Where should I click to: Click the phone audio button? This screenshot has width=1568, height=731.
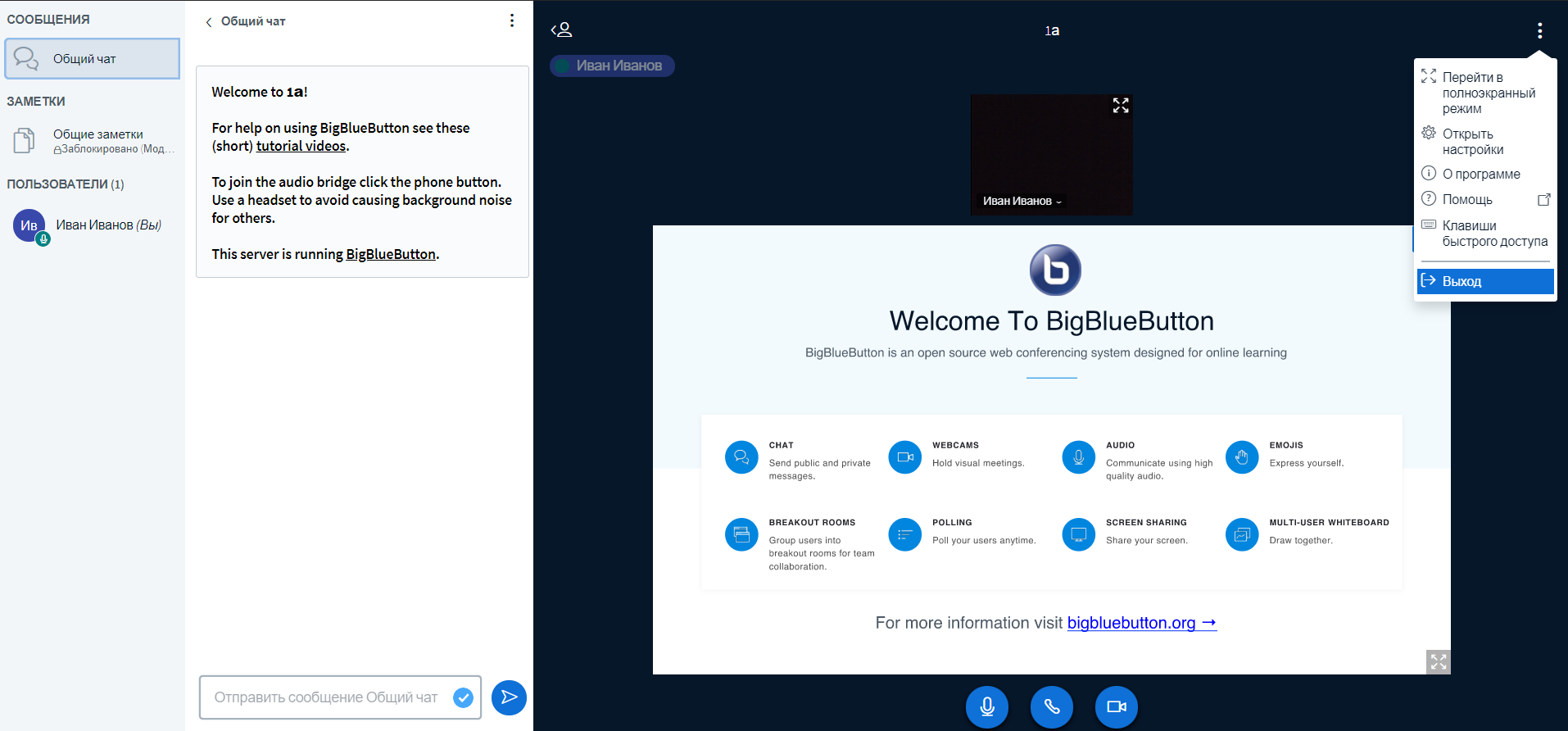coord(1051,706)
